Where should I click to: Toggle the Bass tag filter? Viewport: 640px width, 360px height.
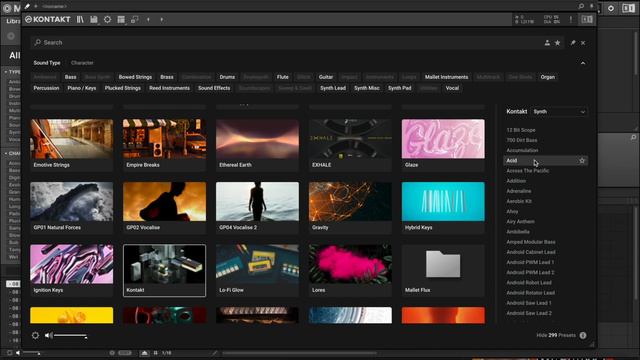70,77
